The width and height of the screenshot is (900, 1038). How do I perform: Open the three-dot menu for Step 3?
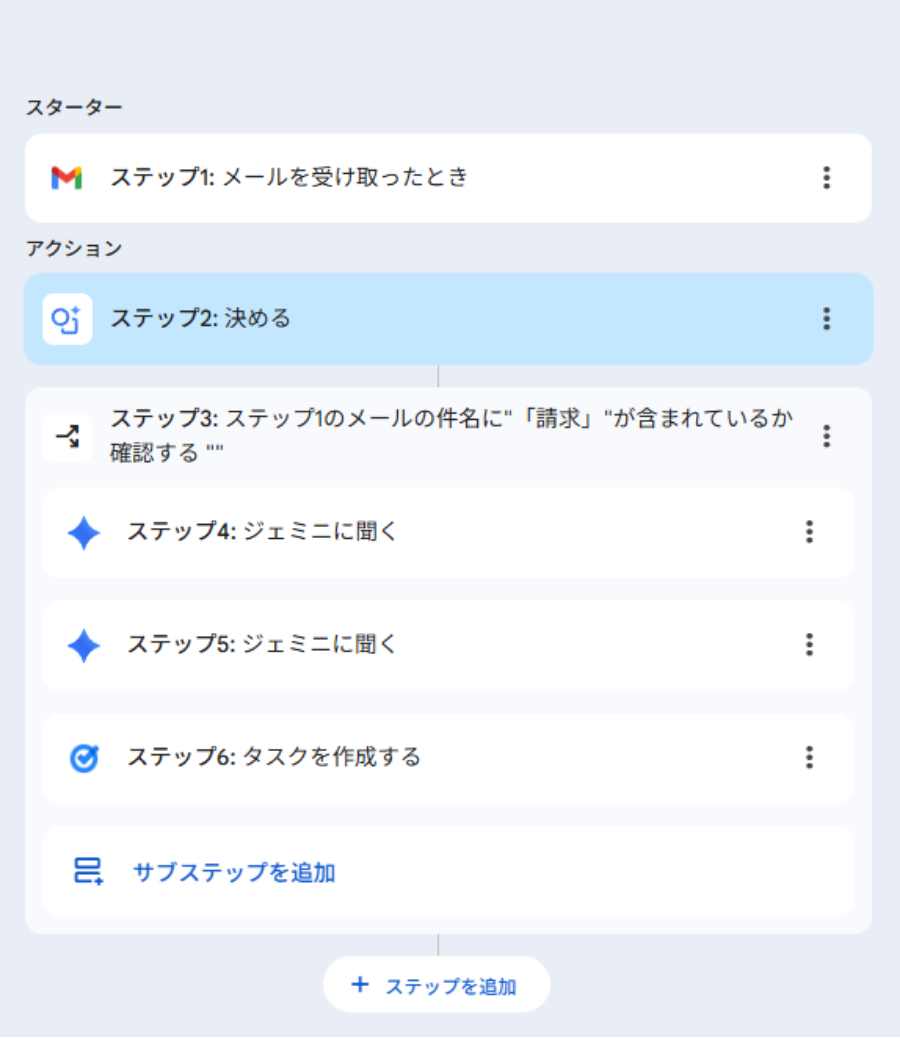tap(826, 436)
